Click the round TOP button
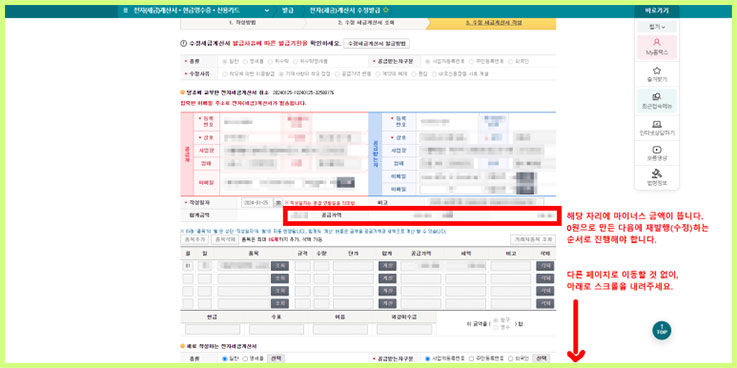This screenshot has height=368, width=737. pos(661,330)
